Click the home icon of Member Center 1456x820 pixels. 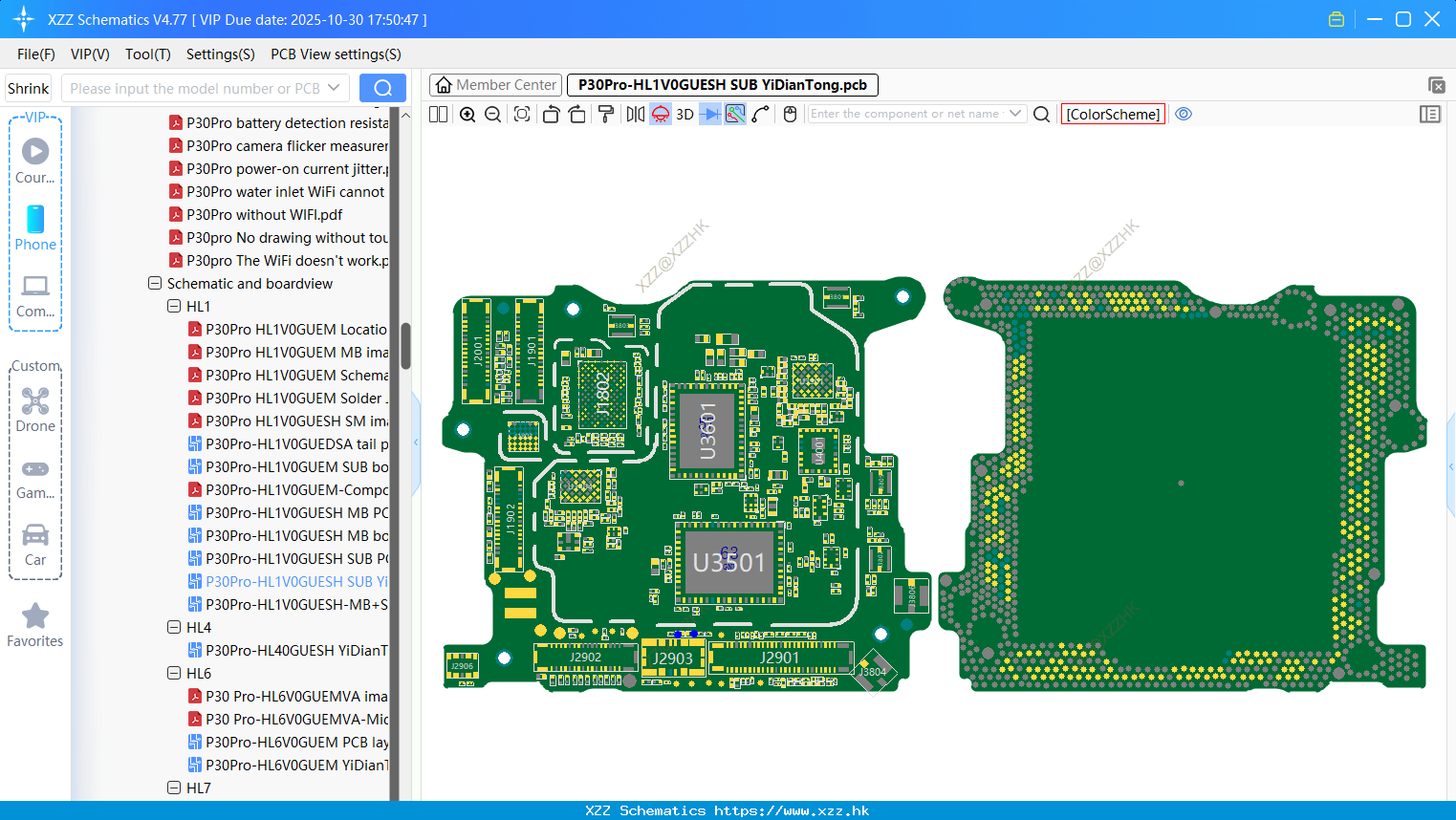(x=444, y=85)
